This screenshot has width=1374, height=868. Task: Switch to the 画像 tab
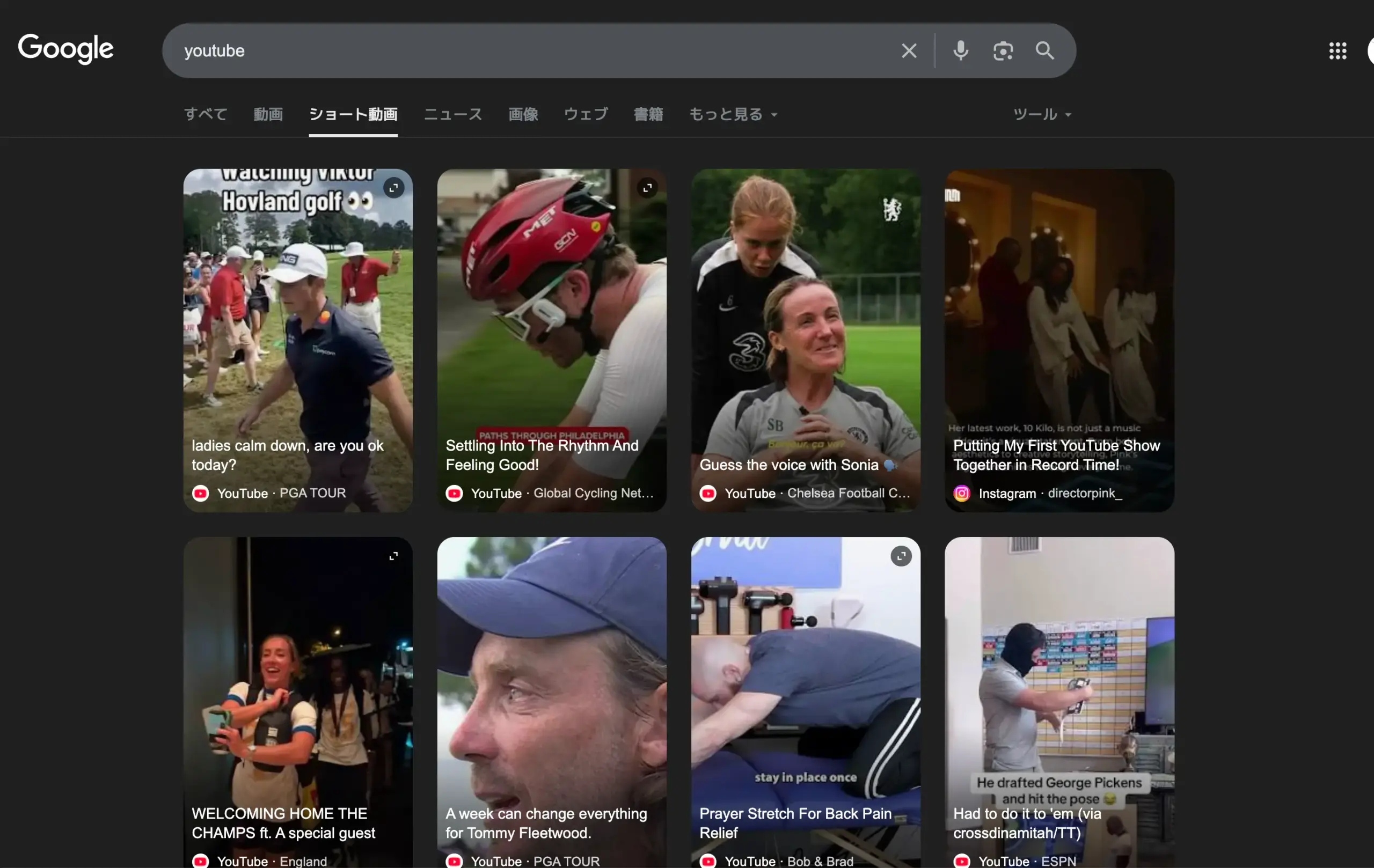coord(523,114)
